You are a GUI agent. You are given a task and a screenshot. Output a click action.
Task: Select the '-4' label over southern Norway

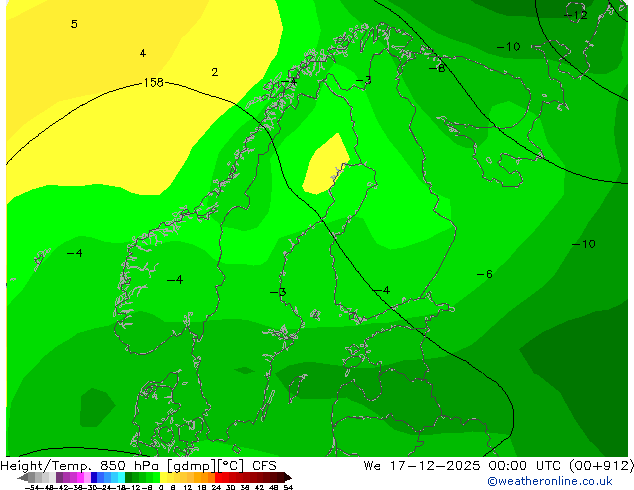[x=175, y=280]
